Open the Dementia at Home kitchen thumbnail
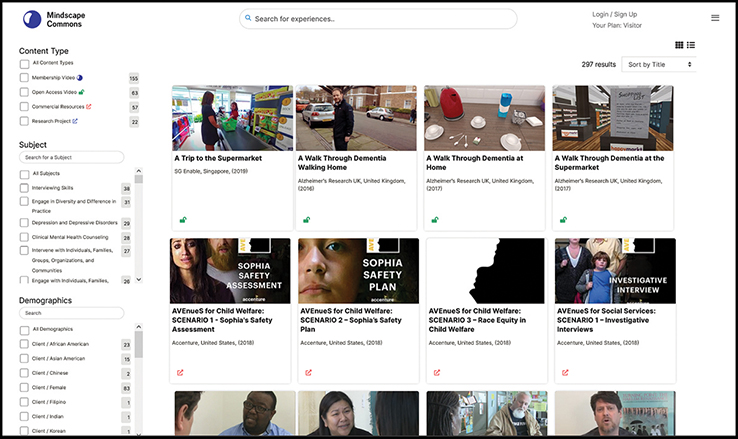The width and height of the screenshot is (738, 439). (484, 118)
